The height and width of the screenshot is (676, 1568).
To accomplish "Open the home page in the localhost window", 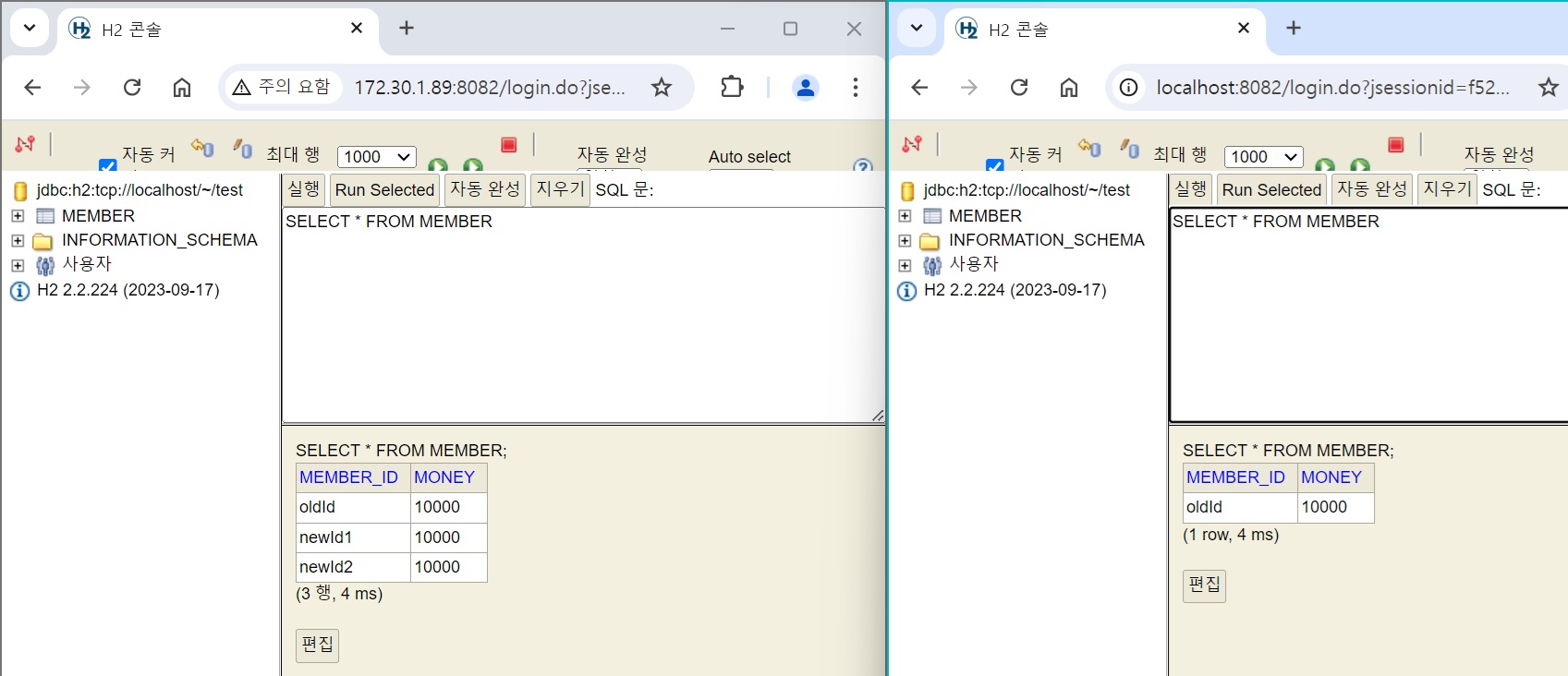I will coord(1069,87).
